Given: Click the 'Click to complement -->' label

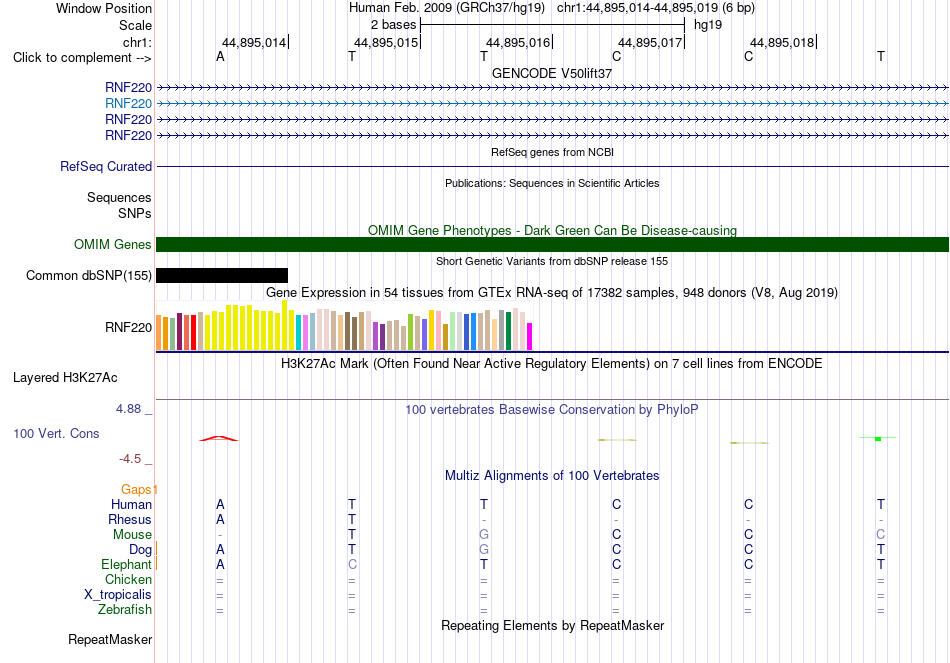Looking at the screenshot, I should tap(82, 58).
